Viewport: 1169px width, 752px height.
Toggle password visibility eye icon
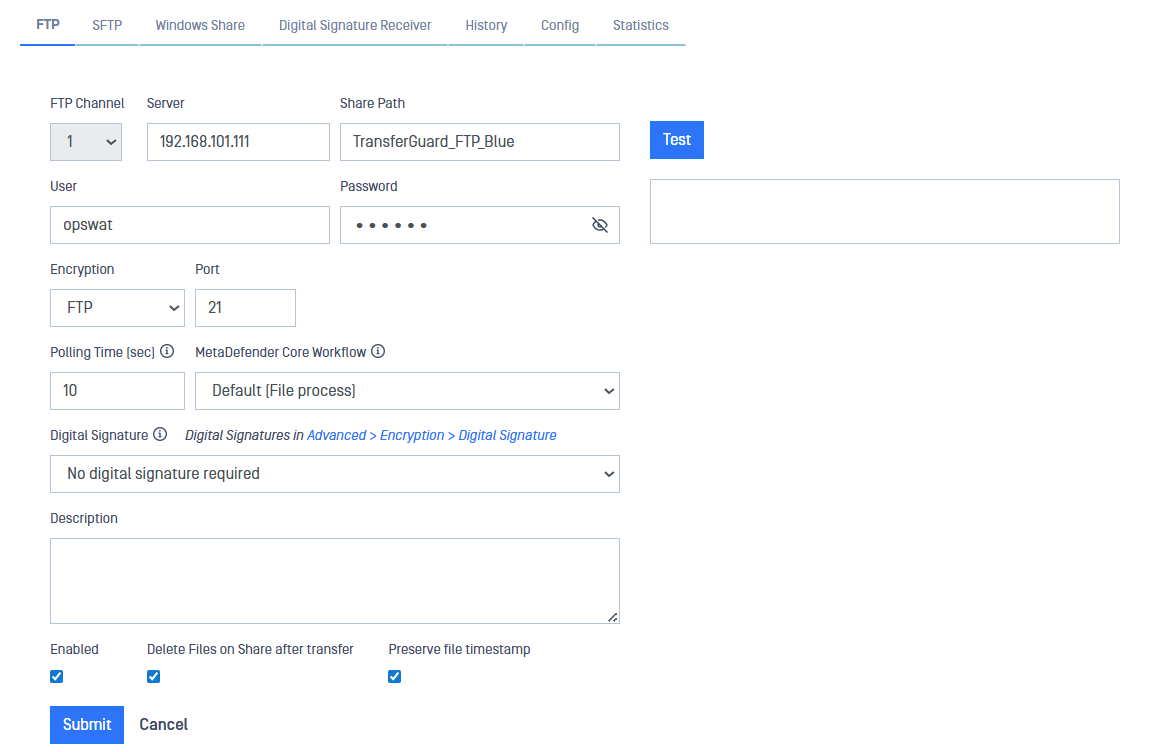point(600,225)
